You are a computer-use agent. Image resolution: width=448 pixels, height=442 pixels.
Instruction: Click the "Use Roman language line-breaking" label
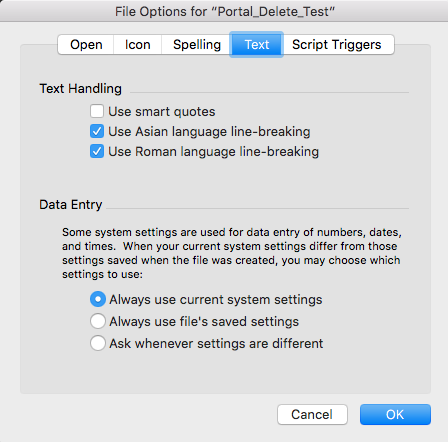click(x=214, y=152)
